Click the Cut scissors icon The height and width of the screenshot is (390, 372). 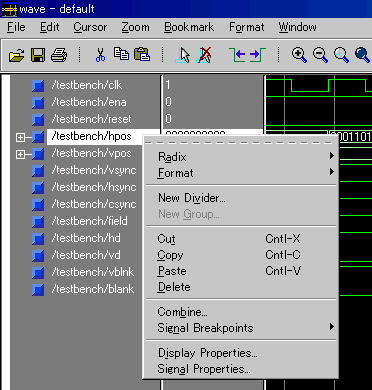(x=100, y=55)
